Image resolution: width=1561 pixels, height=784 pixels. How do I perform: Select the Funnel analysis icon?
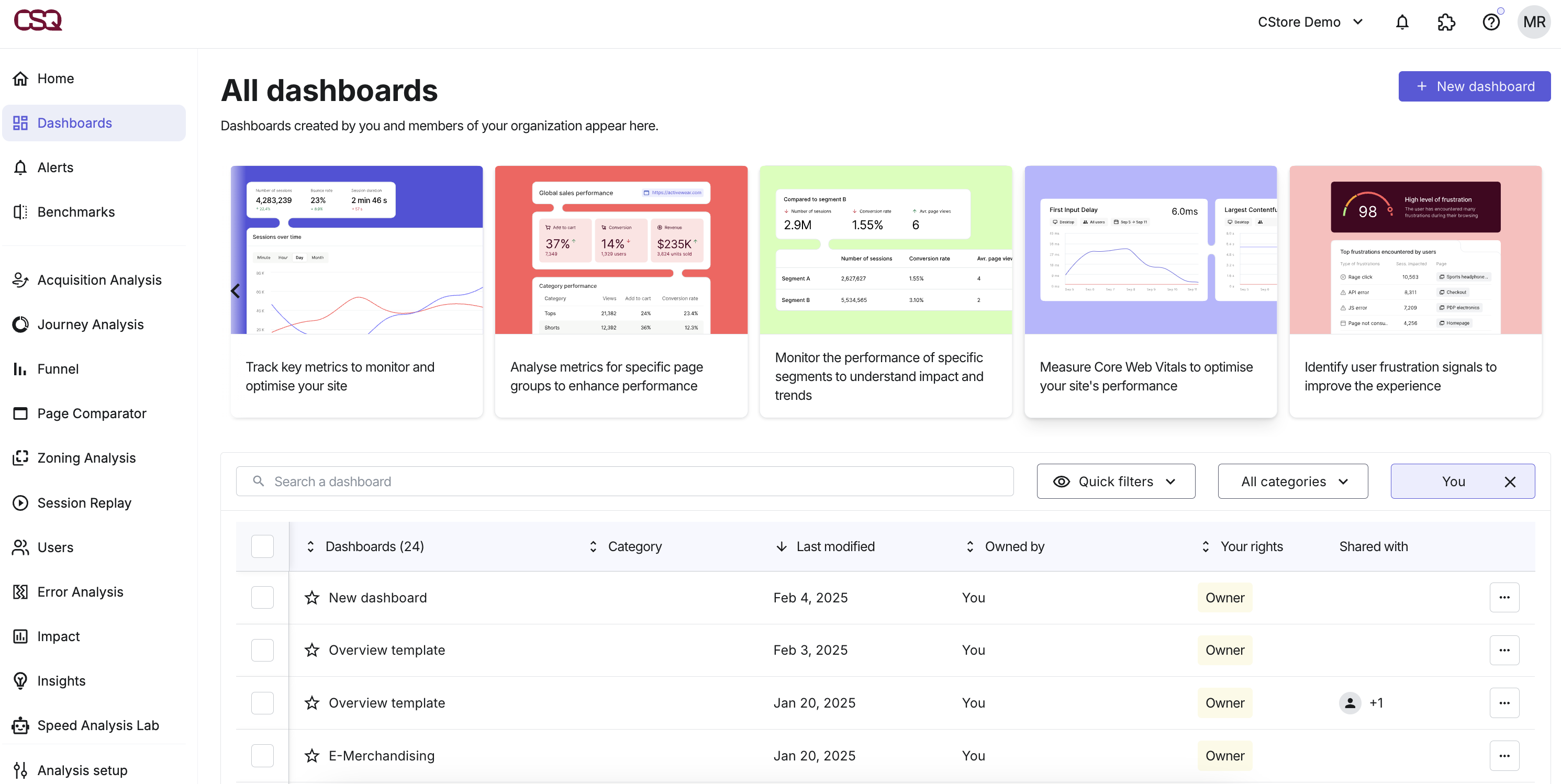[58, 368]
